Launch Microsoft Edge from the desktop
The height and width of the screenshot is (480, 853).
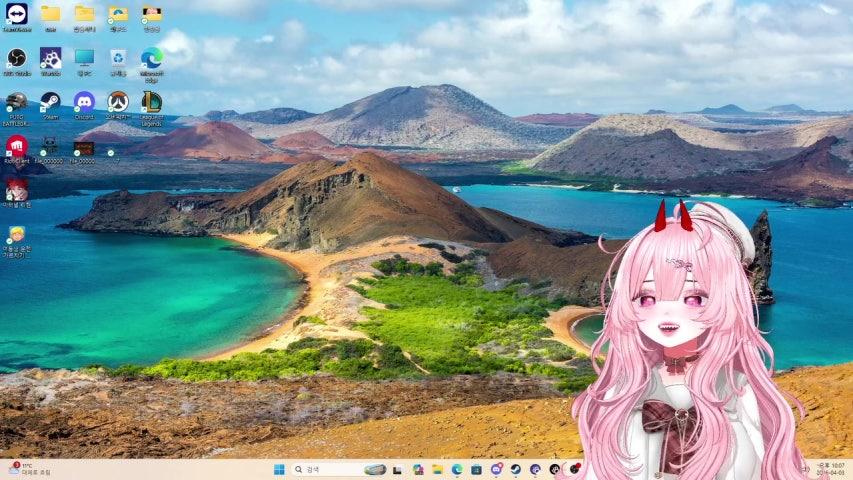click(152, 64)
